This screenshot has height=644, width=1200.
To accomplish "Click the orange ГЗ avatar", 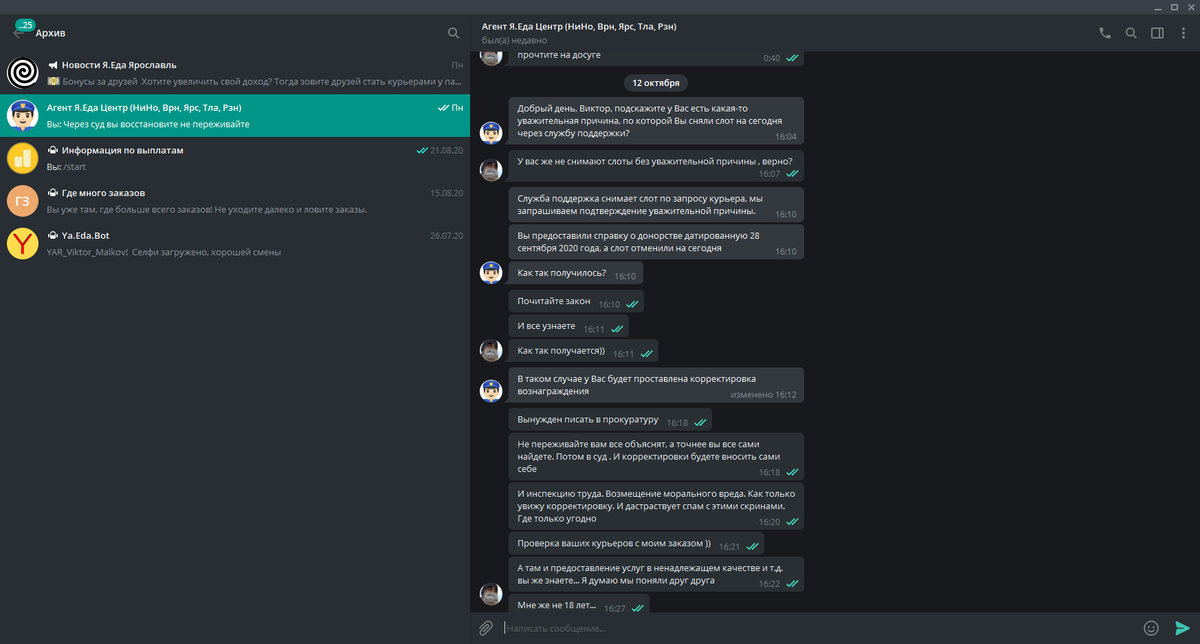I will [22, 201].
